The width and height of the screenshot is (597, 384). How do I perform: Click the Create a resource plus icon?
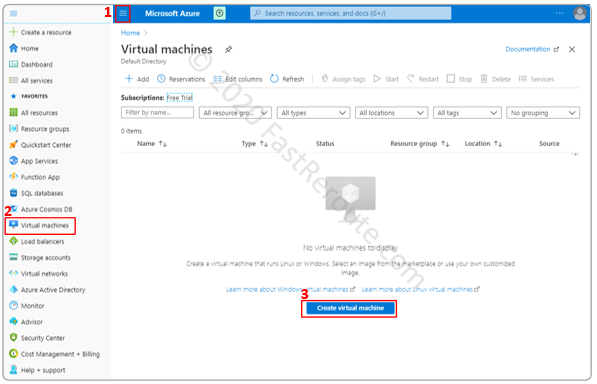pos(13,32)
